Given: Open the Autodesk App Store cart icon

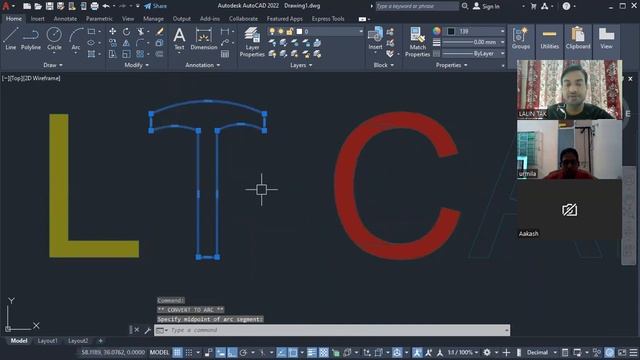Looking at the screenshot, I should tap(533, 6).
